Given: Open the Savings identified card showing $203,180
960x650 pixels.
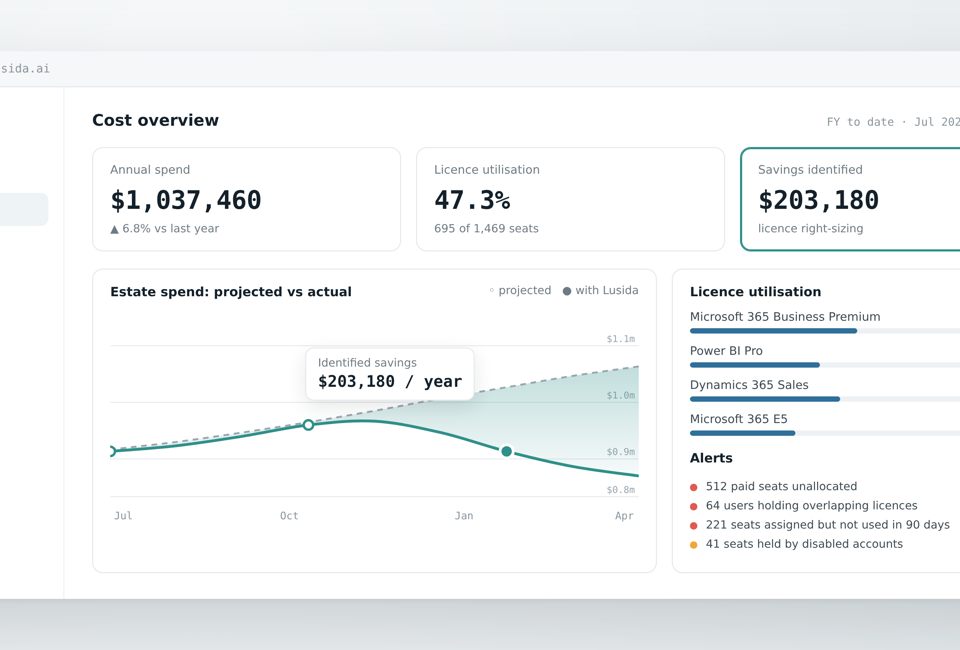Looking at the screenshot, I should point(850,199).
